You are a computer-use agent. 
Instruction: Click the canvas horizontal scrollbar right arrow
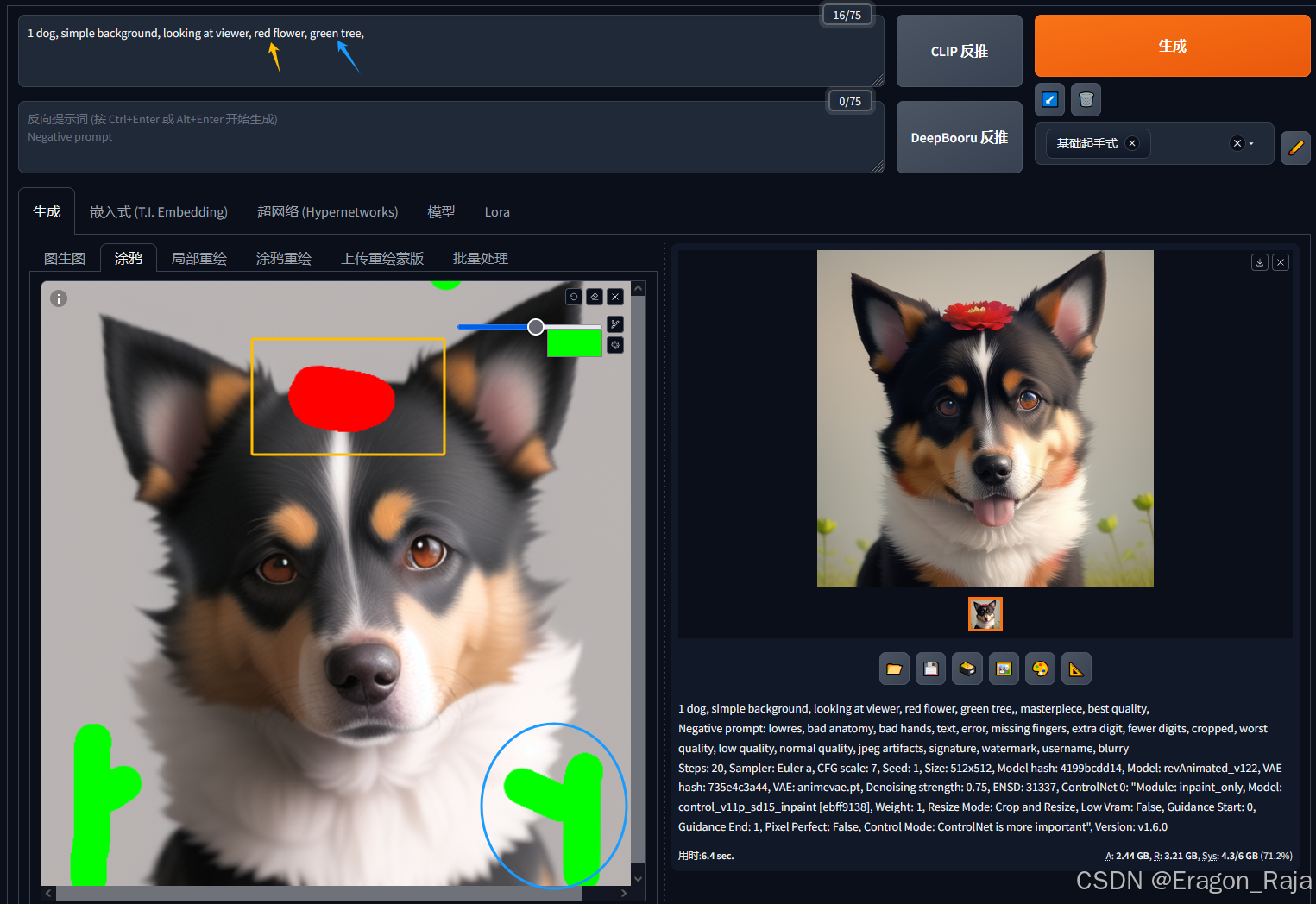click(x=624, y=893)
